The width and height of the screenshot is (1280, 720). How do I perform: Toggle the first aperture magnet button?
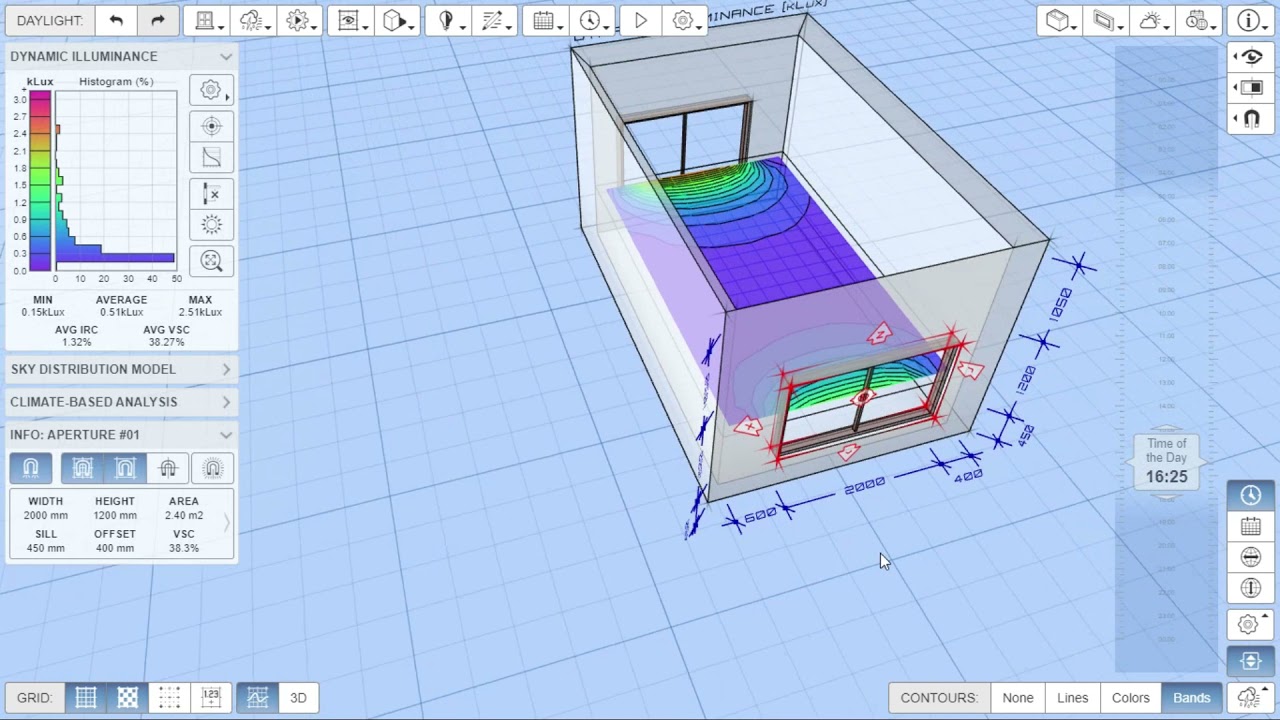coord(31,468)
